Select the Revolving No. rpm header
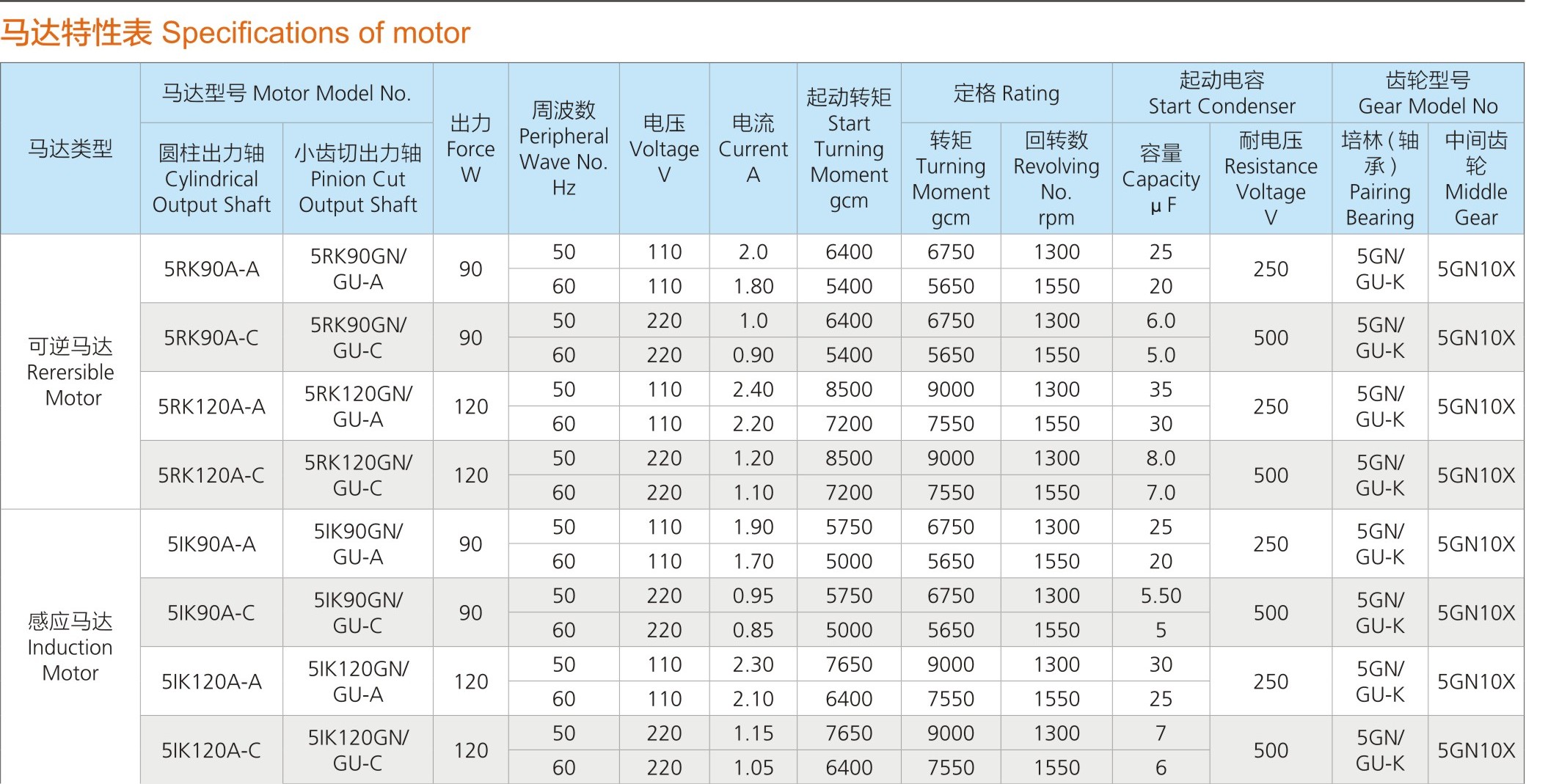Image resolution: width=1548 pixels, height=784 pixels. pyautogui.click(x=1056, y=179)
